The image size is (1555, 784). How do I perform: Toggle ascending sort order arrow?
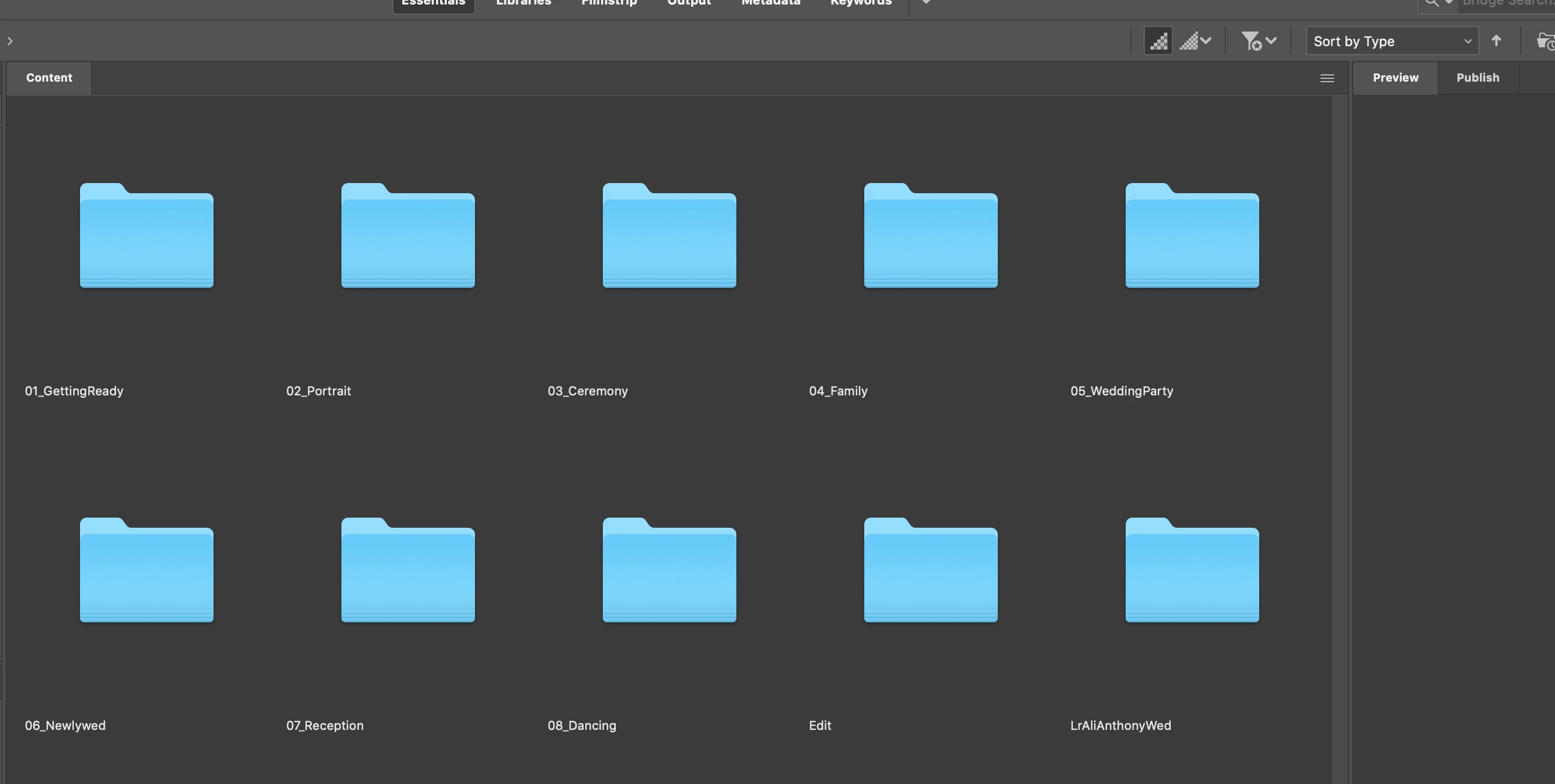click(x=1496, y=41)
